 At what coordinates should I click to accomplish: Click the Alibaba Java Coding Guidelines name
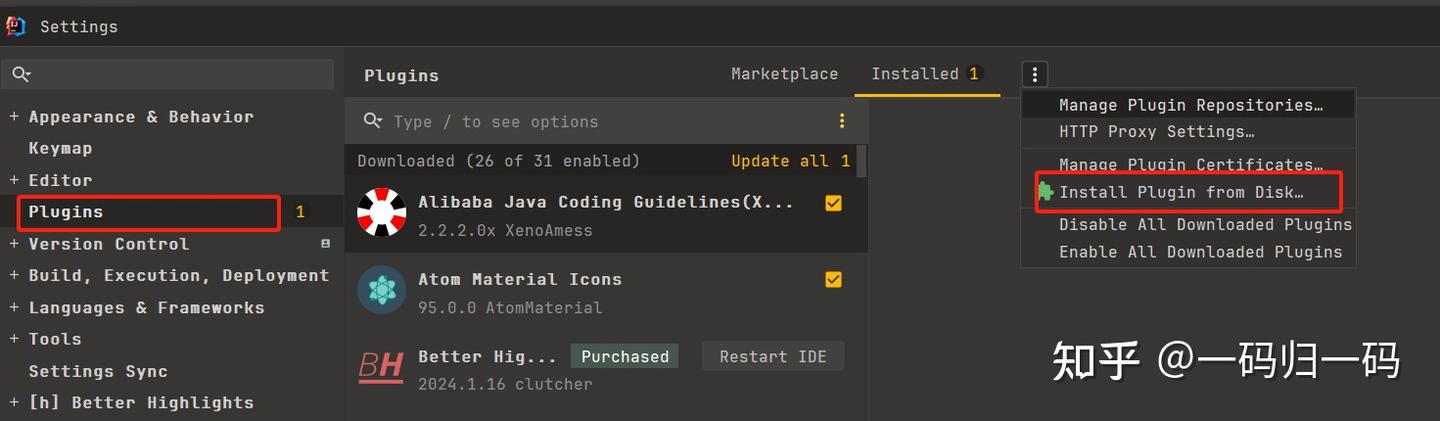[606, 202]
